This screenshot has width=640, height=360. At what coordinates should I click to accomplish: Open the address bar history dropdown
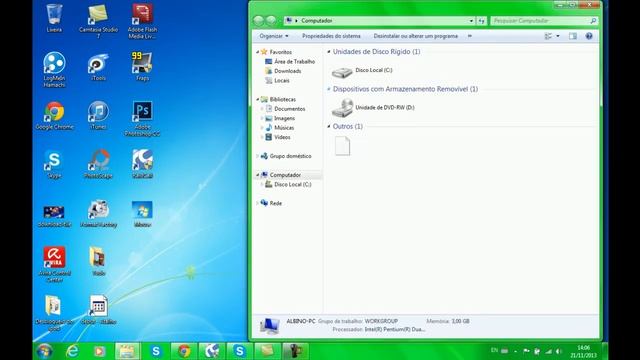click(471, 20)
